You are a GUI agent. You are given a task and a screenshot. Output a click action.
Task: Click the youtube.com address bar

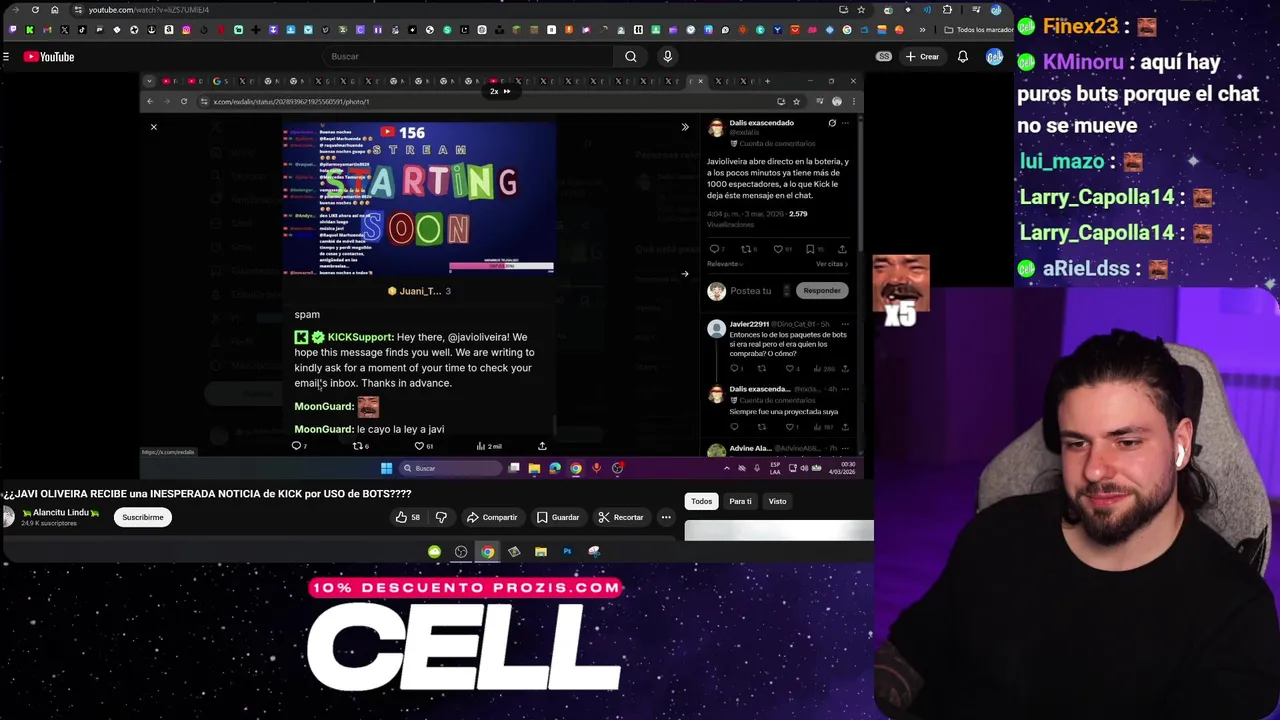tap(450, 10)
